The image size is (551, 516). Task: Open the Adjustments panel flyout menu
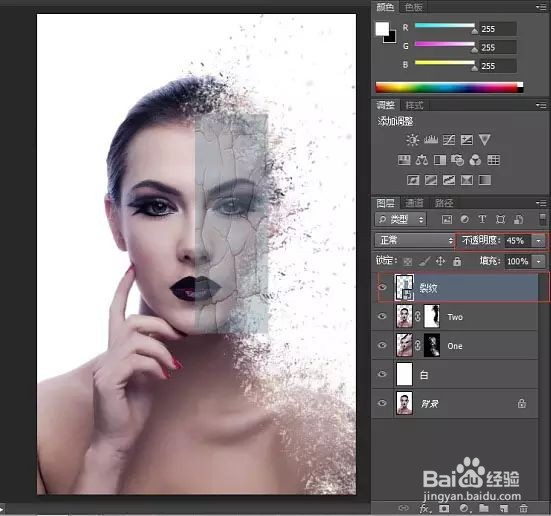pos(541,105)
